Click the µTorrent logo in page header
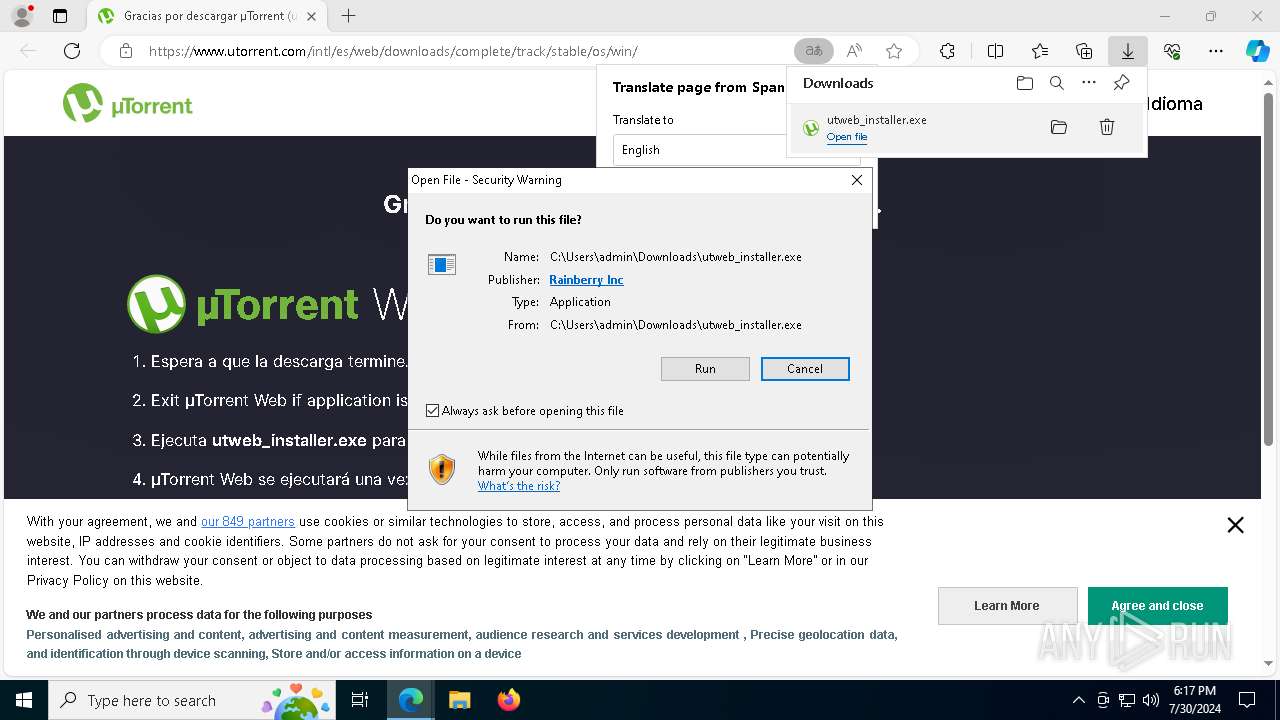This screenshot has width=1280, height=720. tap(127, 103)
